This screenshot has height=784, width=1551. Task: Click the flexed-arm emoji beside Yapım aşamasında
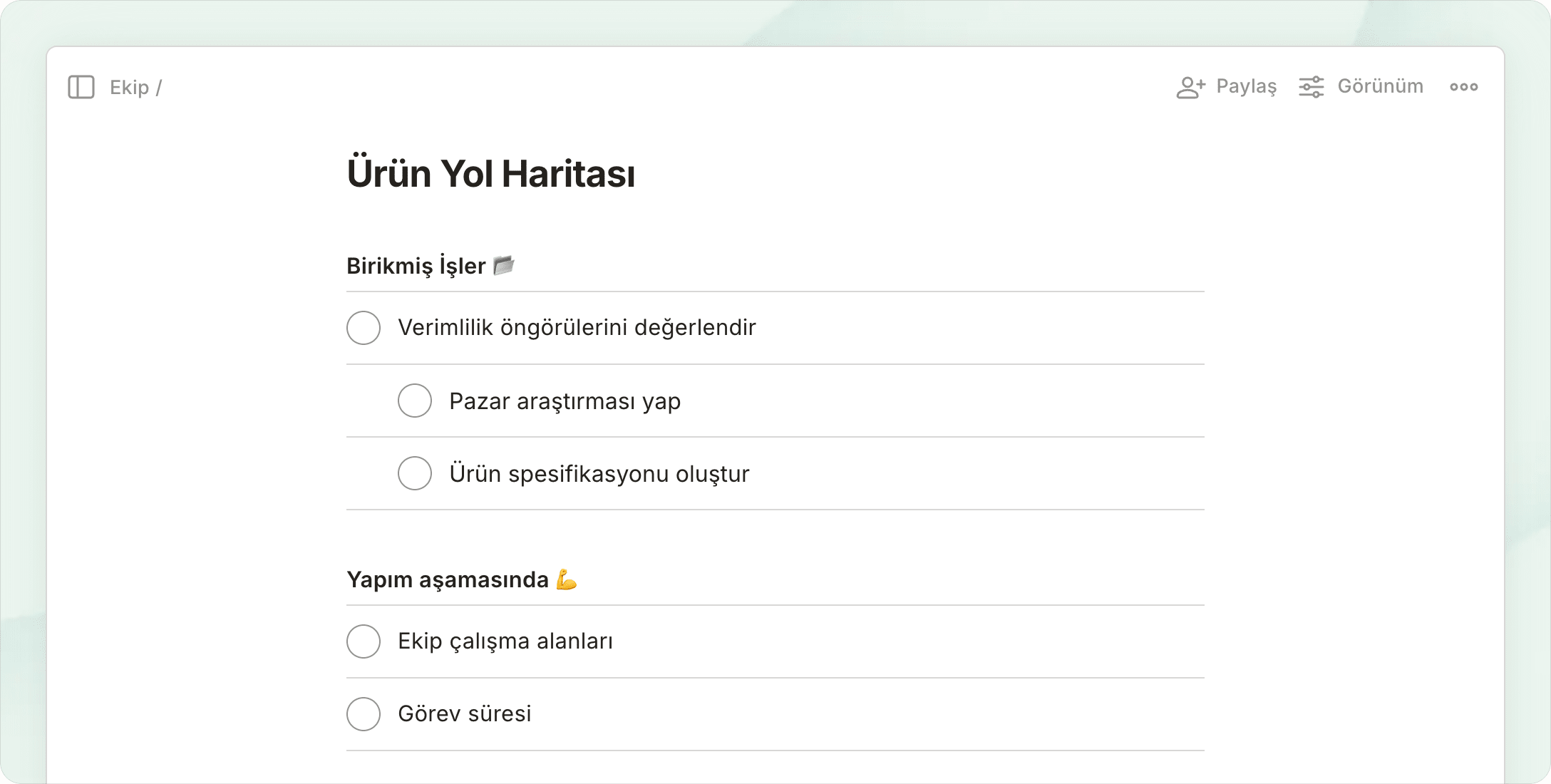click(x=567, y=579)
